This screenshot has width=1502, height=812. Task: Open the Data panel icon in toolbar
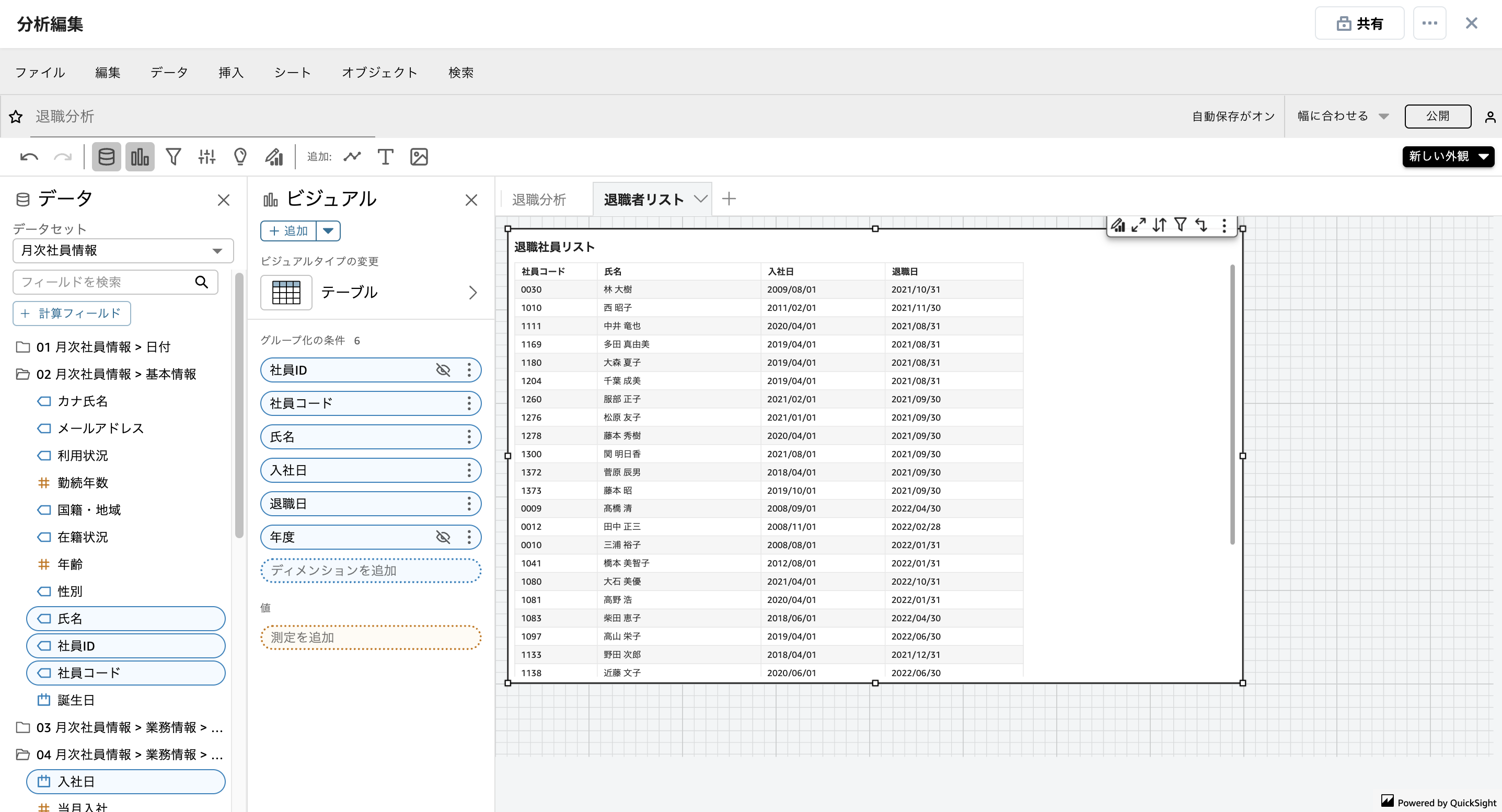click(x=106, y=156)
